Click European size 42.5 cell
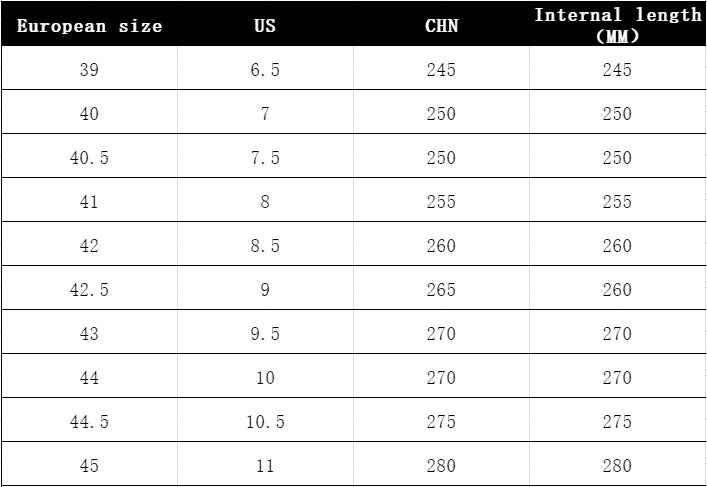This screenshot has width=707, height=487. pyautogui.click(x=89, y=289)
